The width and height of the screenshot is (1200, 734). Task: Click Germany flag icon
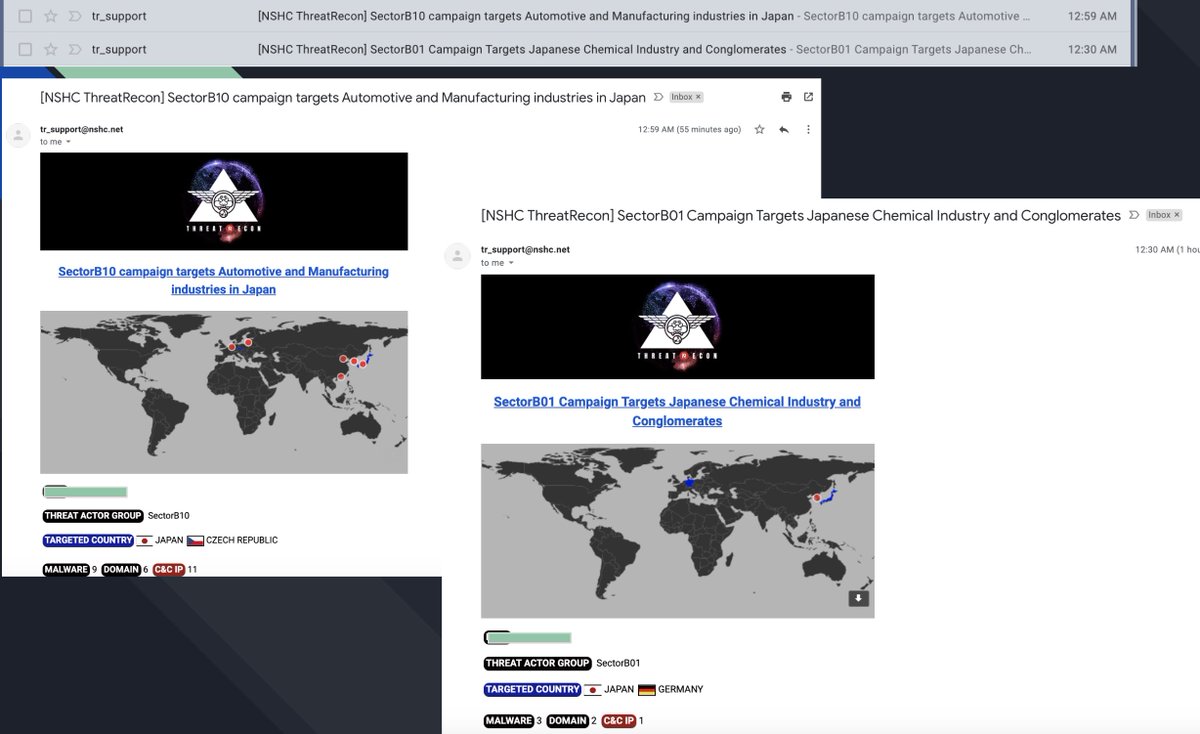(x=646, y=689)
